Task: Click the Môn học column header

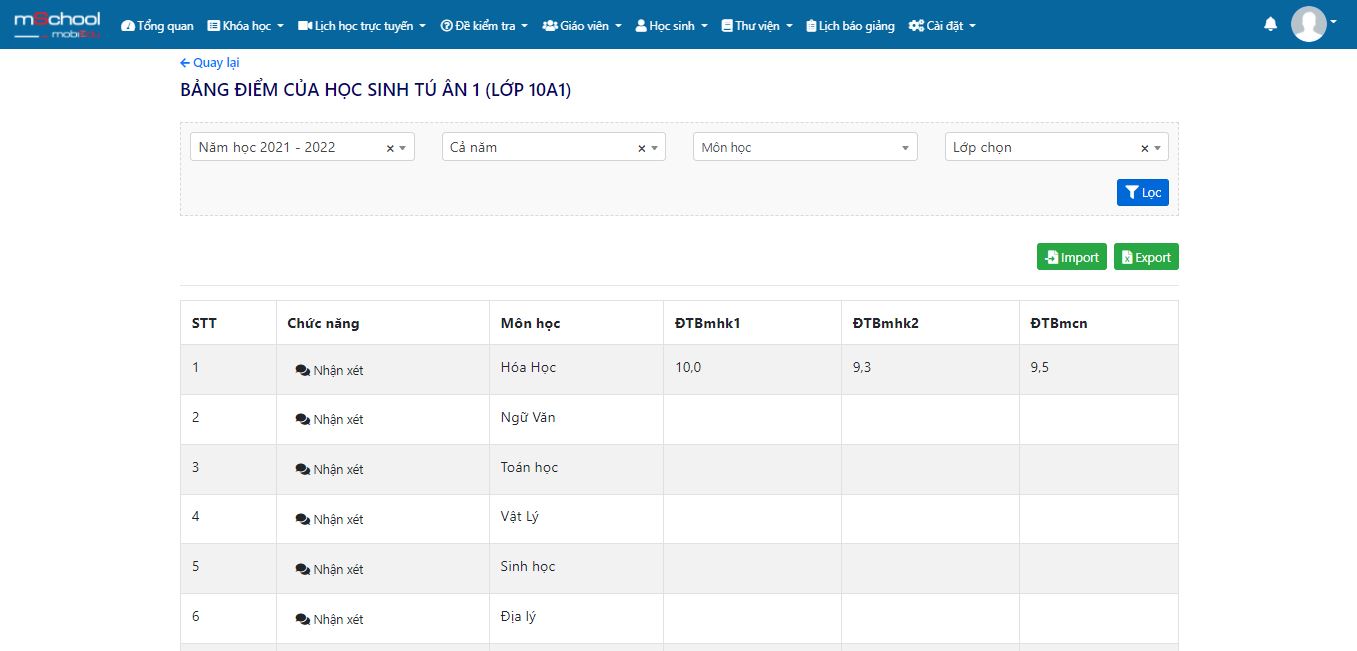Action: click(x=576, y=323)
